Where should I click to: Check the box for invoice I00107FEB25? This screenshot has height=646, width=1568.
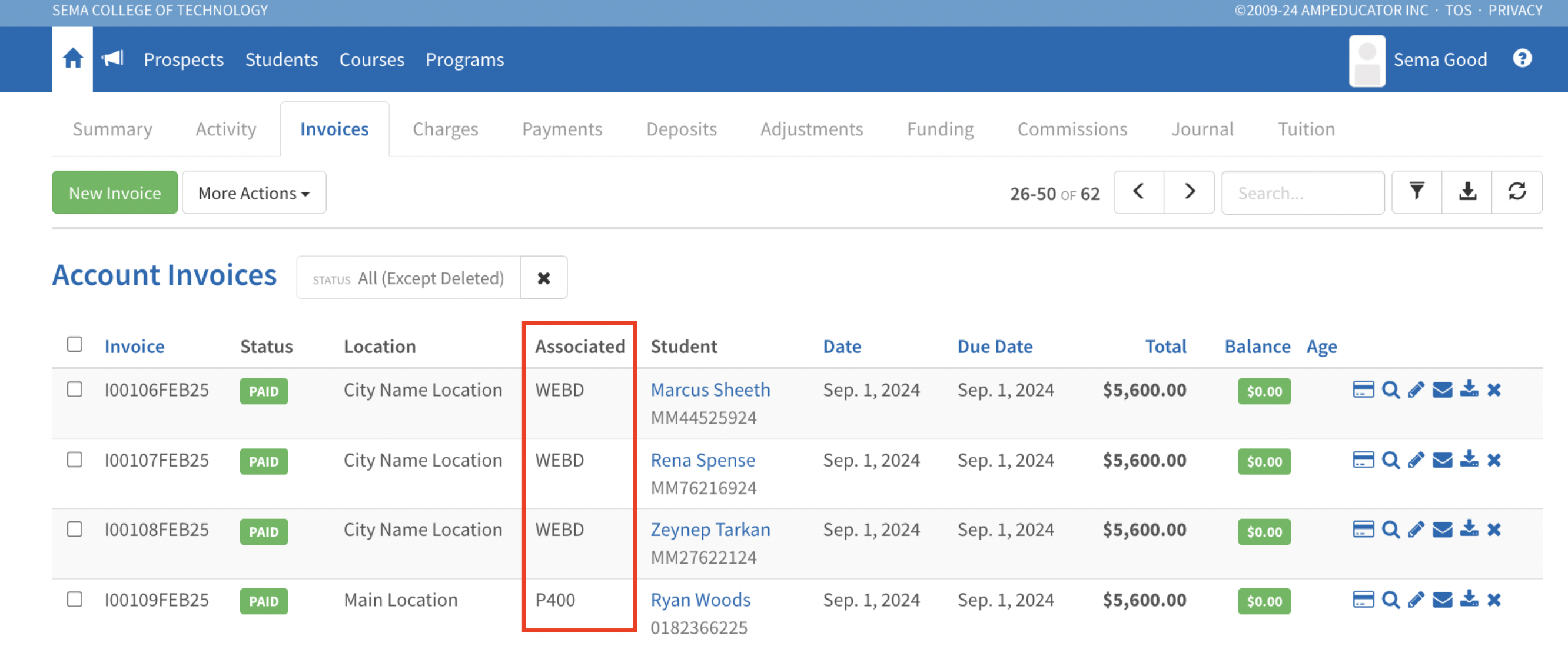74,460
